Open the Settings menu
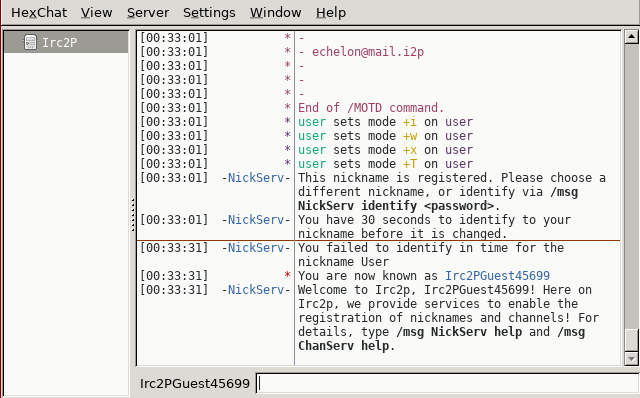Image resolution: width=640 pixels, height=398 pixels. (209, 13)
